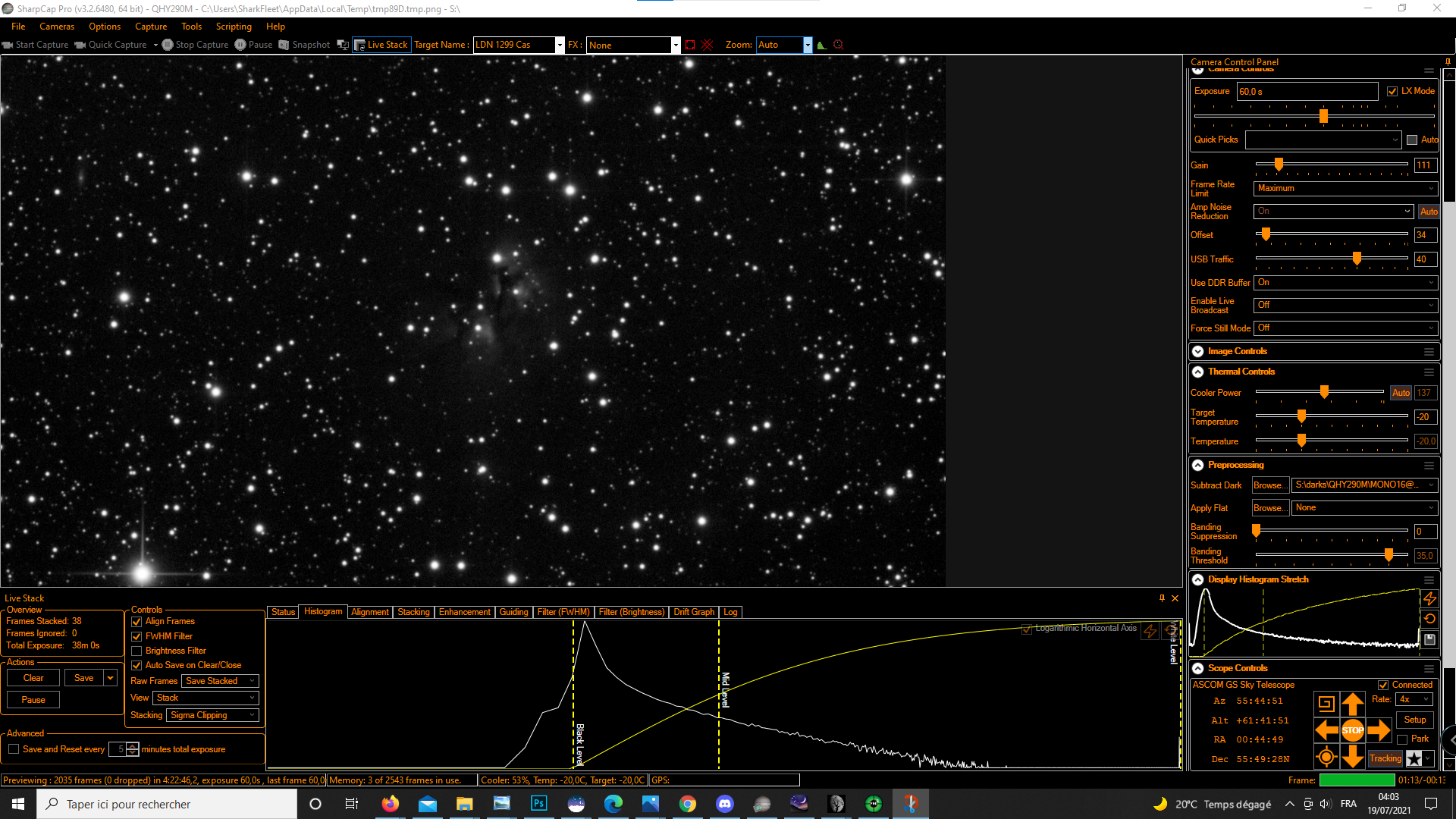Screen dimensions: 1456x819
Task: Switch to the Guiding tab
Action: 513,612
